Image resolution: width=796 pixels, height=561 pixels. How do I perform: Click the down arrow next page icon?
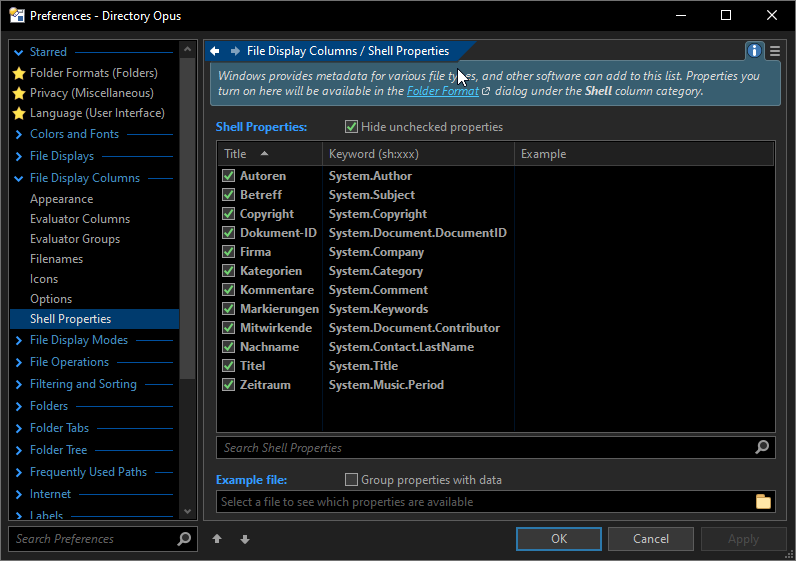coord(245,539)
